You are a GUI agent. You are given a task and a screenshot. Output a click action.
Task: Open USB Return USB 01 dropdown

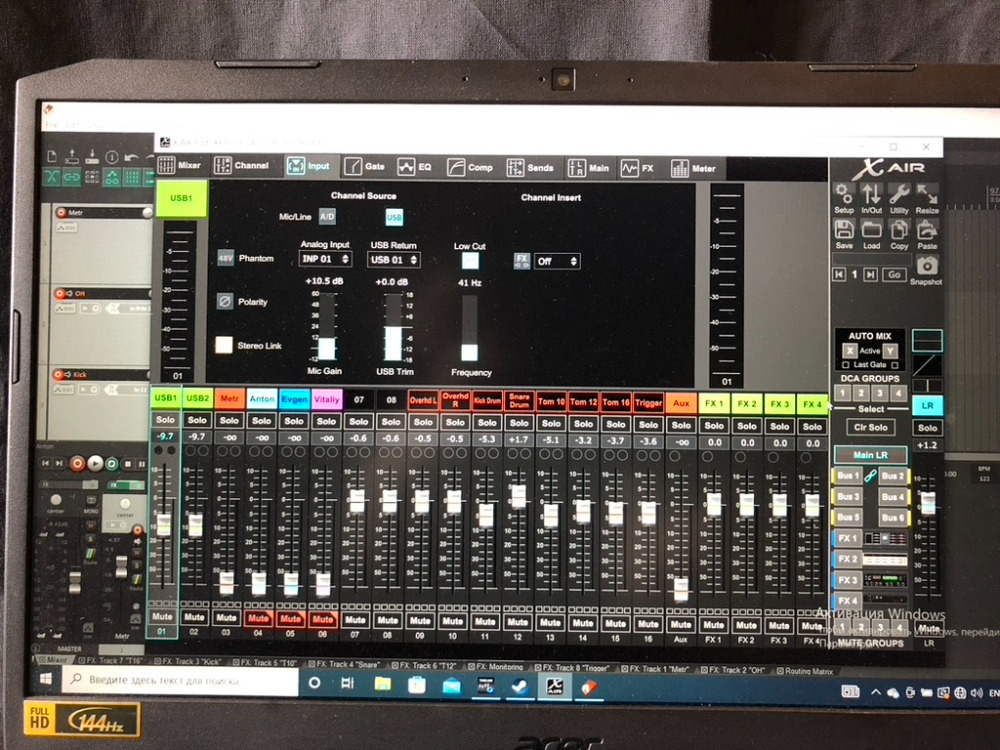click(393, 260)
